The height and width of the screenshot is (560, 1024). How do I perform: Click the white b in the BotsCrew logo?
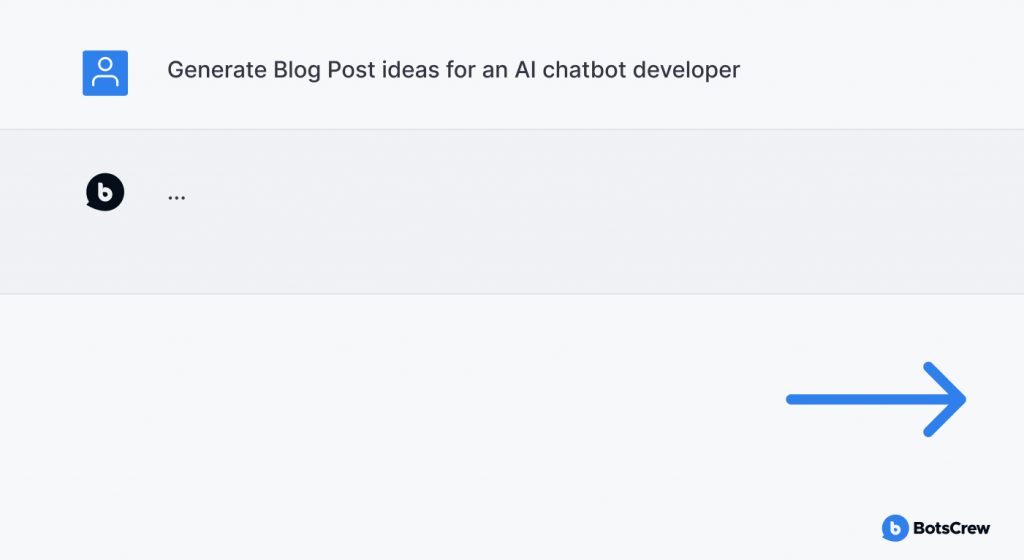[x=895, y=529]
